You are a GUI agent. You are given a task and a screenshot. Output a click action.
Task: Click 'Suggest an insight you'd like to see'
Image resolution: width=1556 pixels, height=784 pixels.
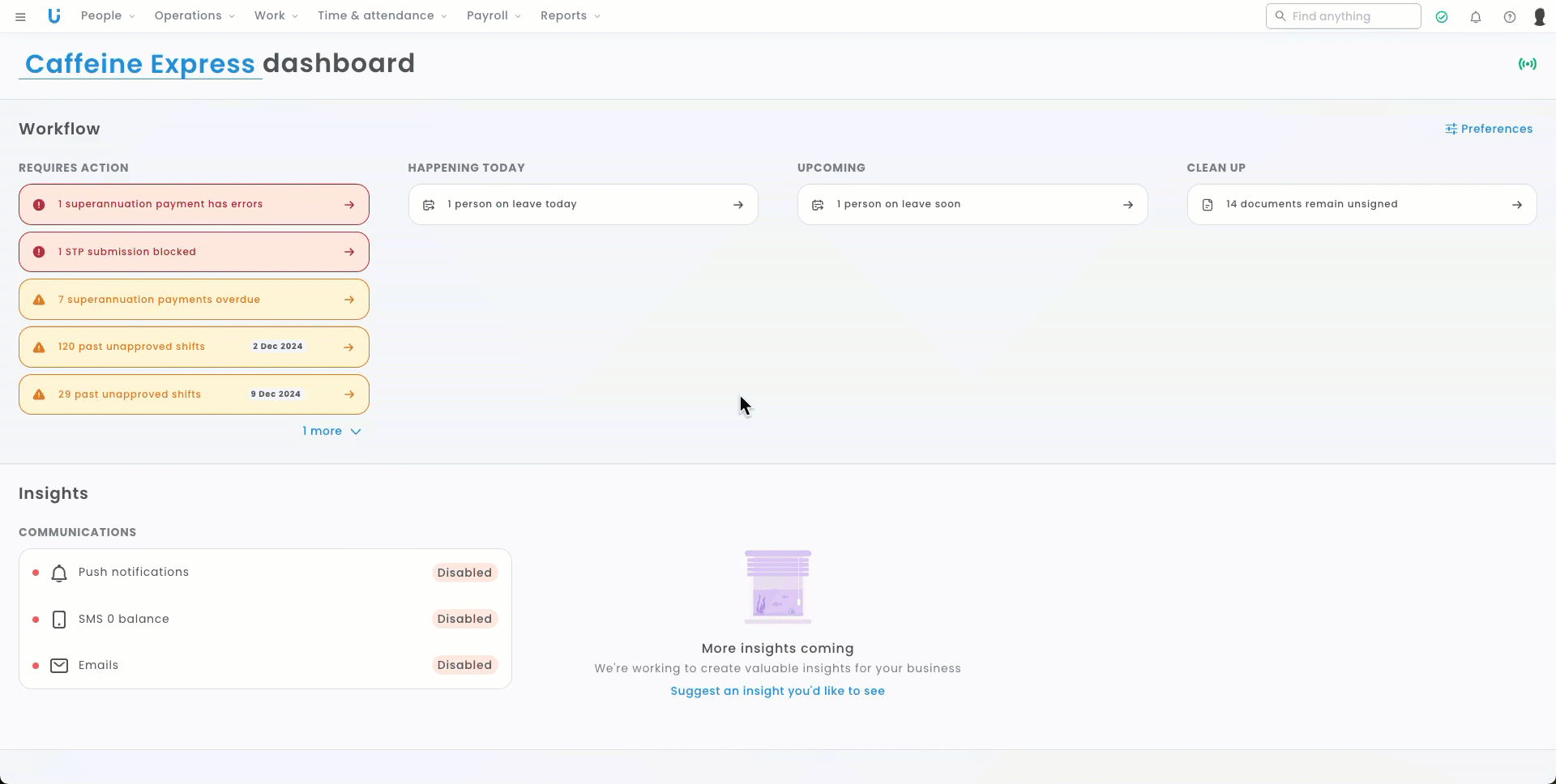tap(777, 691)
